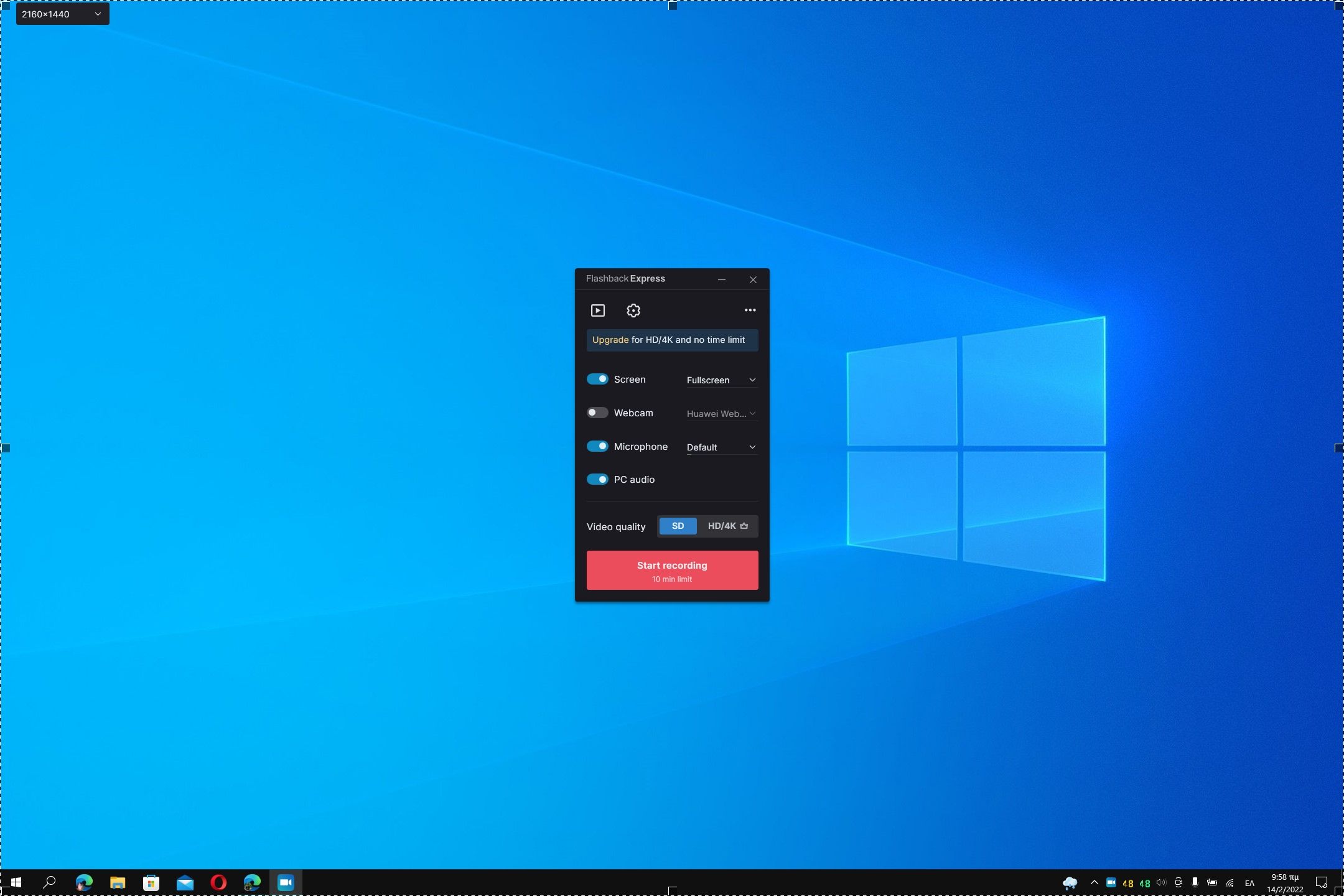Open the recordings player icon

click(597, 310)
